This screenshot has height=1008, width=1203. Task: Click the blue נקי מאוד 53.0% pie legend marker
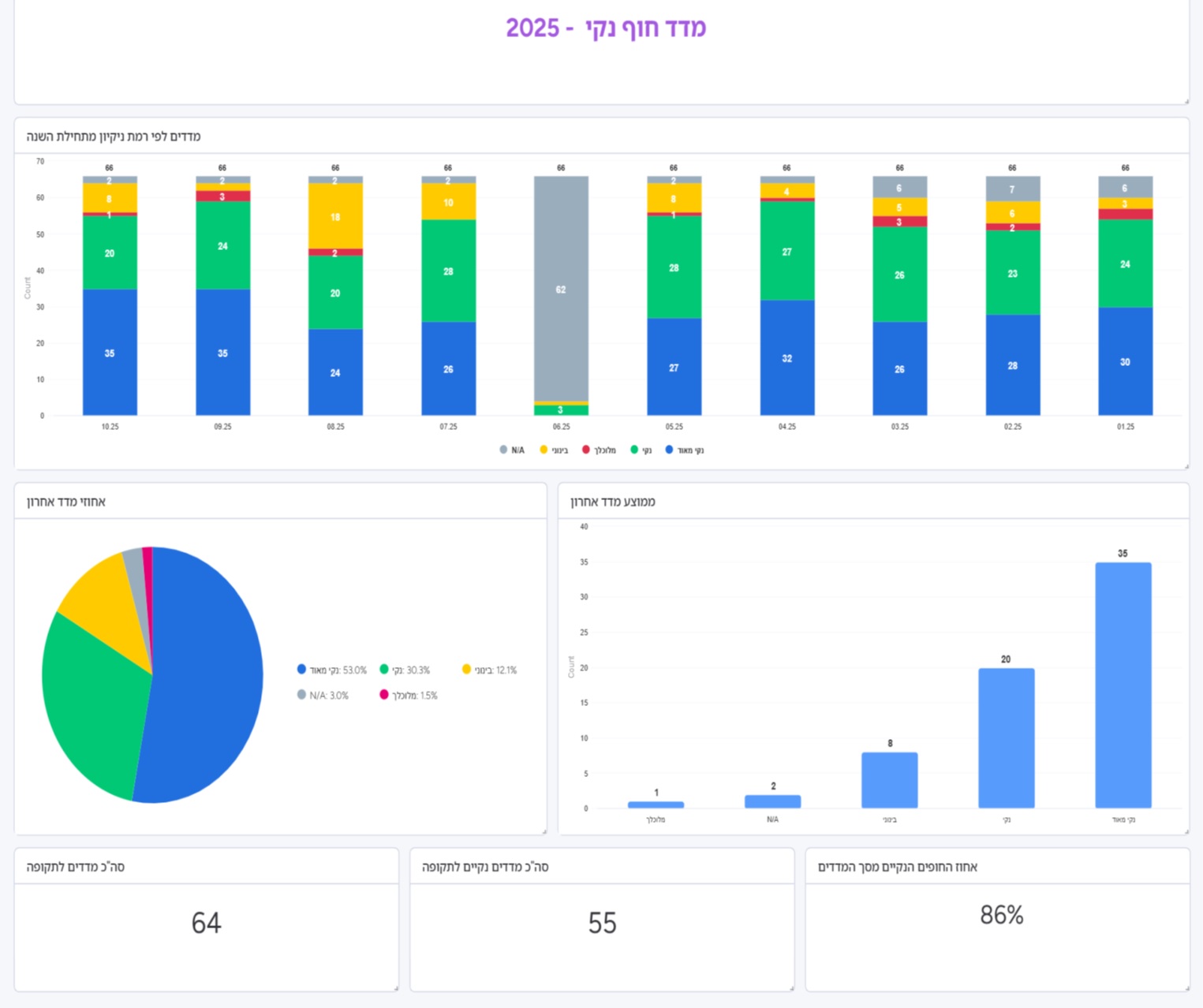[x=301, y=670]
